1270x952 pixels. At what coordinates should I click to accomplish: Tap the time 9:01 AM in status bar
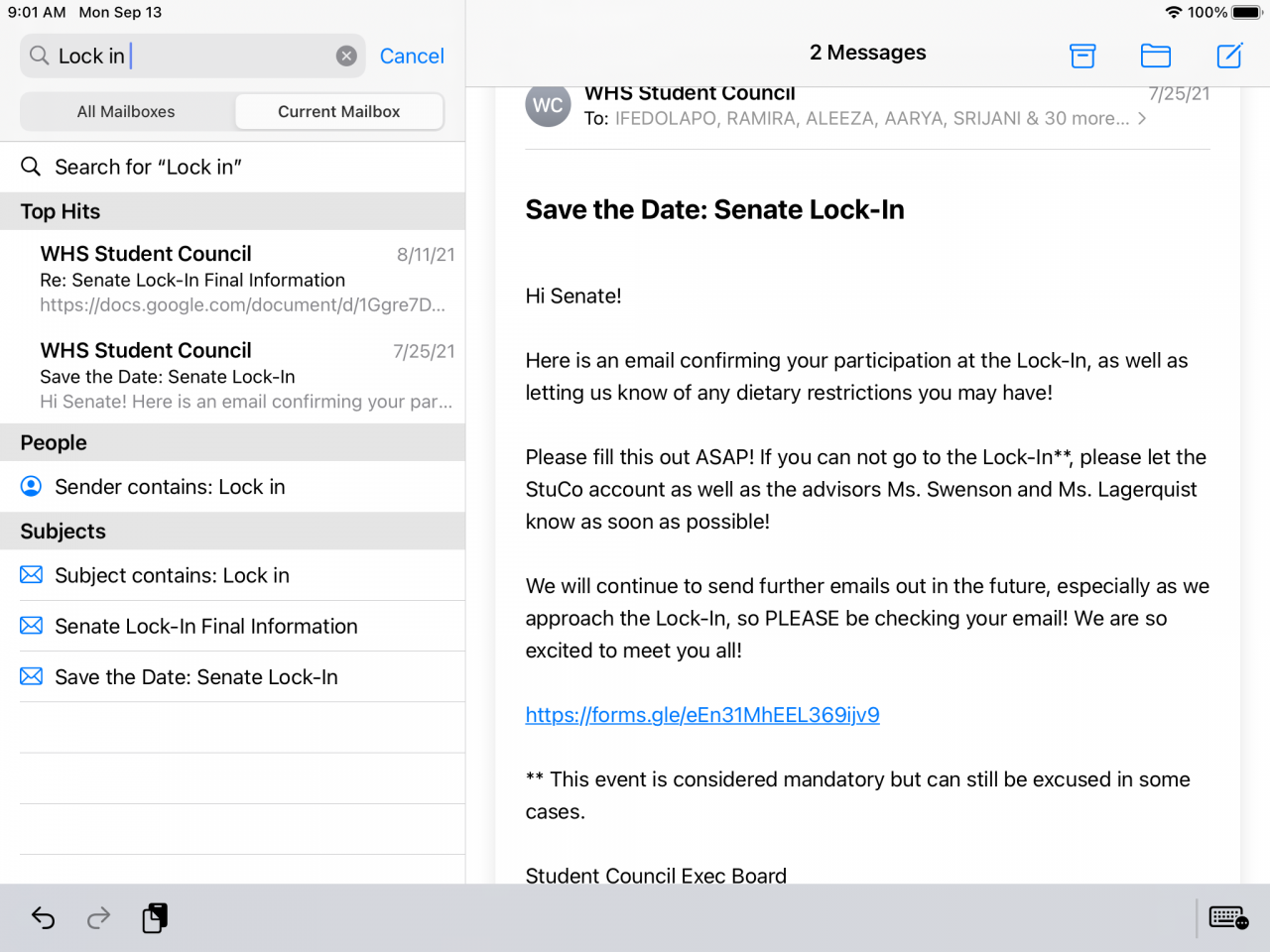[x=37, y=13]
